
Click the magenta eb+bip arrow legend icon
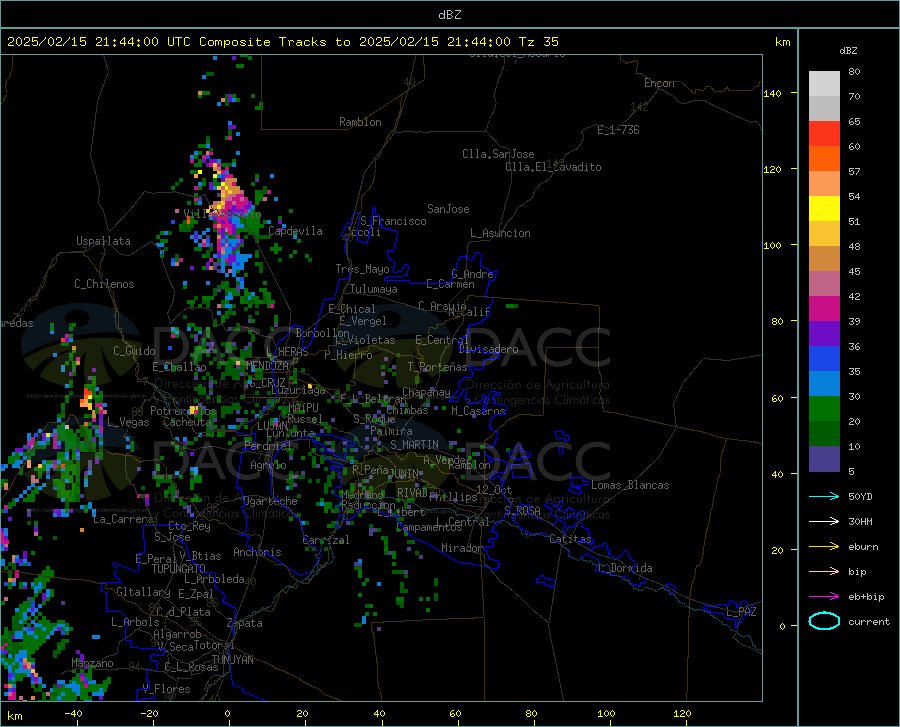coord(824,597)
